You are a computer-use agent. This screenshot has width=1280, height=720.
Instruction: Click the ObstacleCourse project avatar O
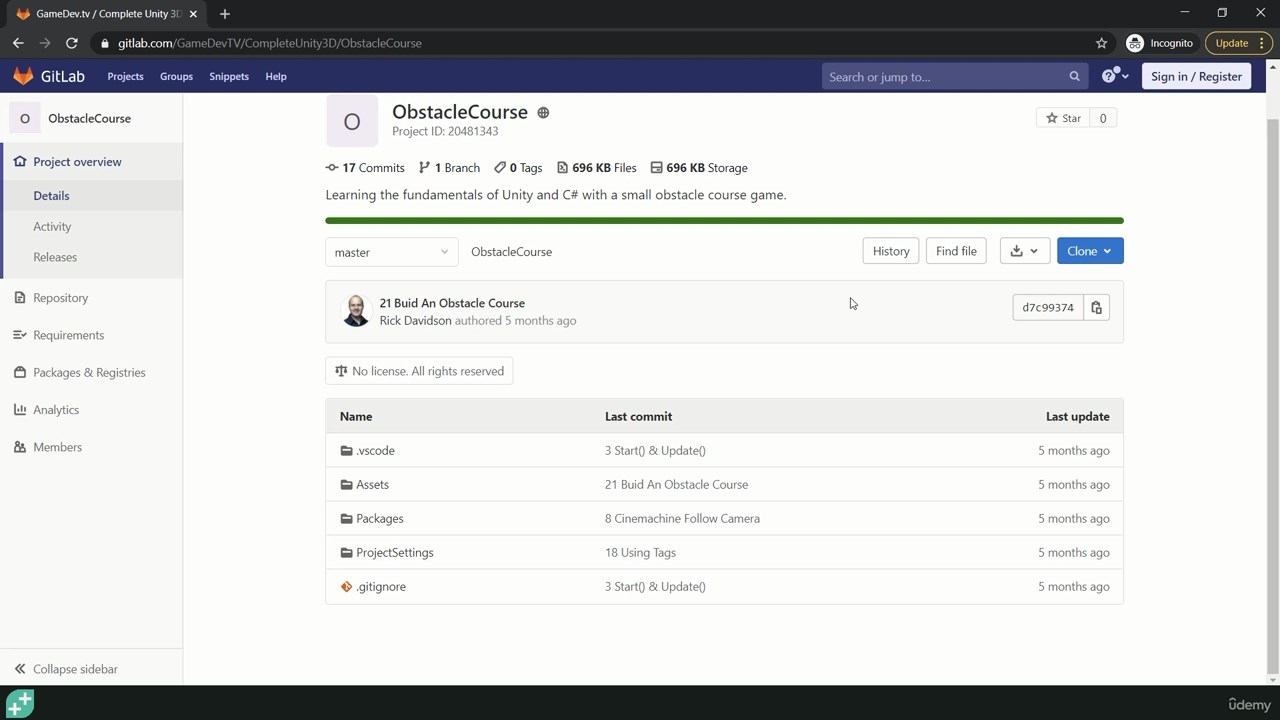pos(352,121)
